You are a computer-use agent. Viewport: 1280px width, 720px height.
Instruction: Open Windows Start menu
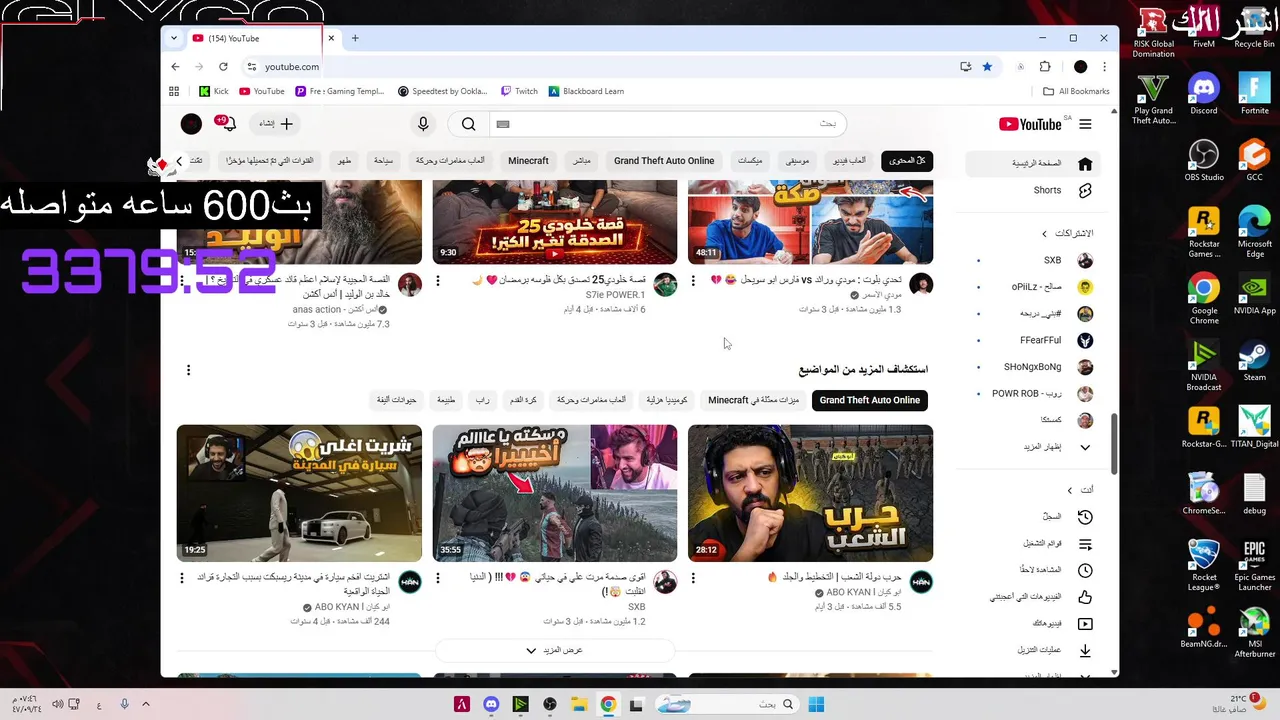pyautogui.click(x=816, y=704)
